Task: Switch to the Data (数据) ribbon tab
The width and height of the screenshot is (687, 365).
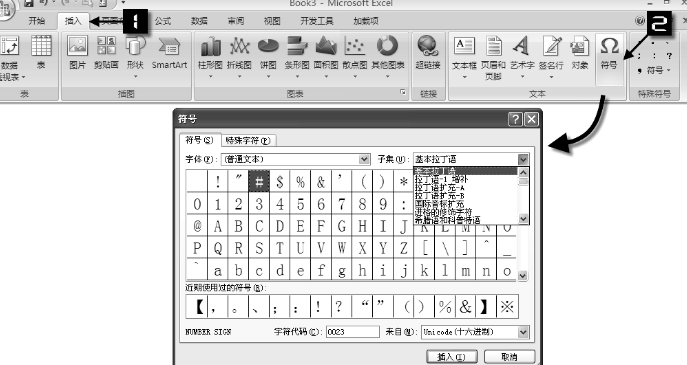Action: click(x=199, y=21)
